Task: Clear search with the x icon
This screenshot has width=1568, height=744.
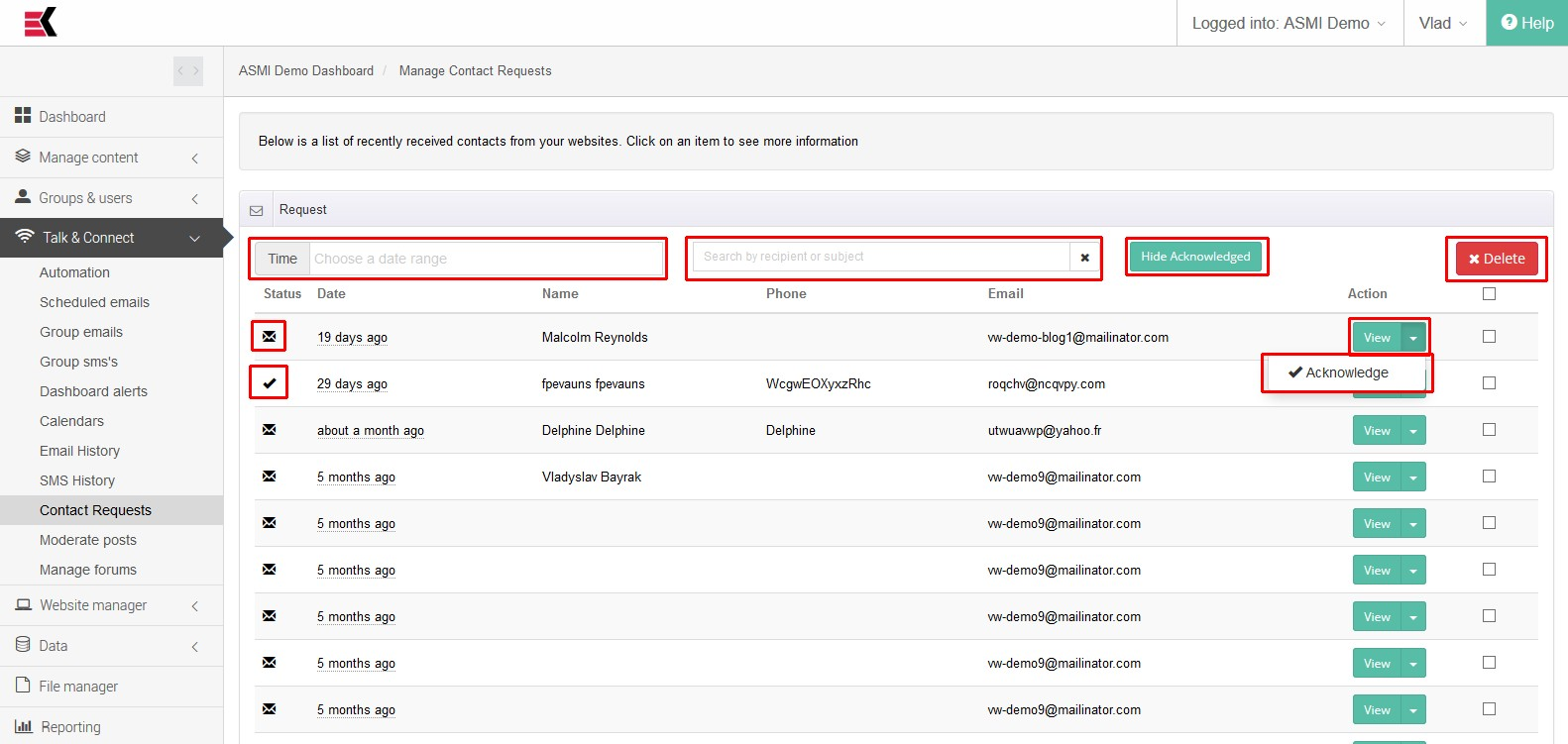Action: (x=1084, y=258)
